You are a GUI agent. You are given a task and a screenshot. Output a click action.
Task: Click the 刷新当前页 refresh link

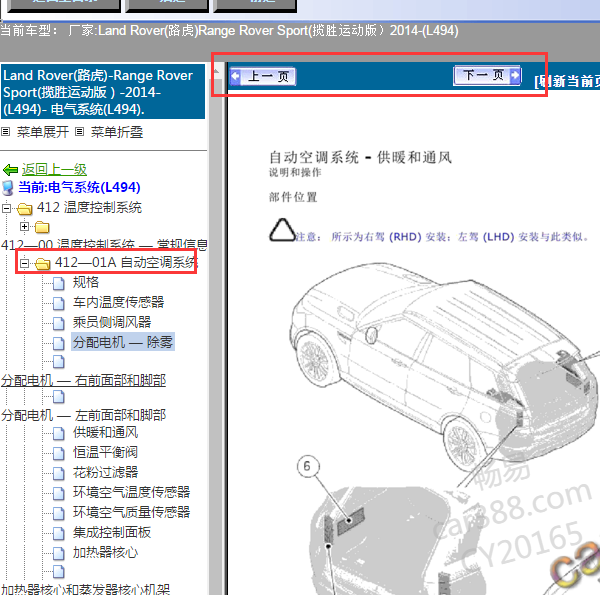tap(568, 81)
